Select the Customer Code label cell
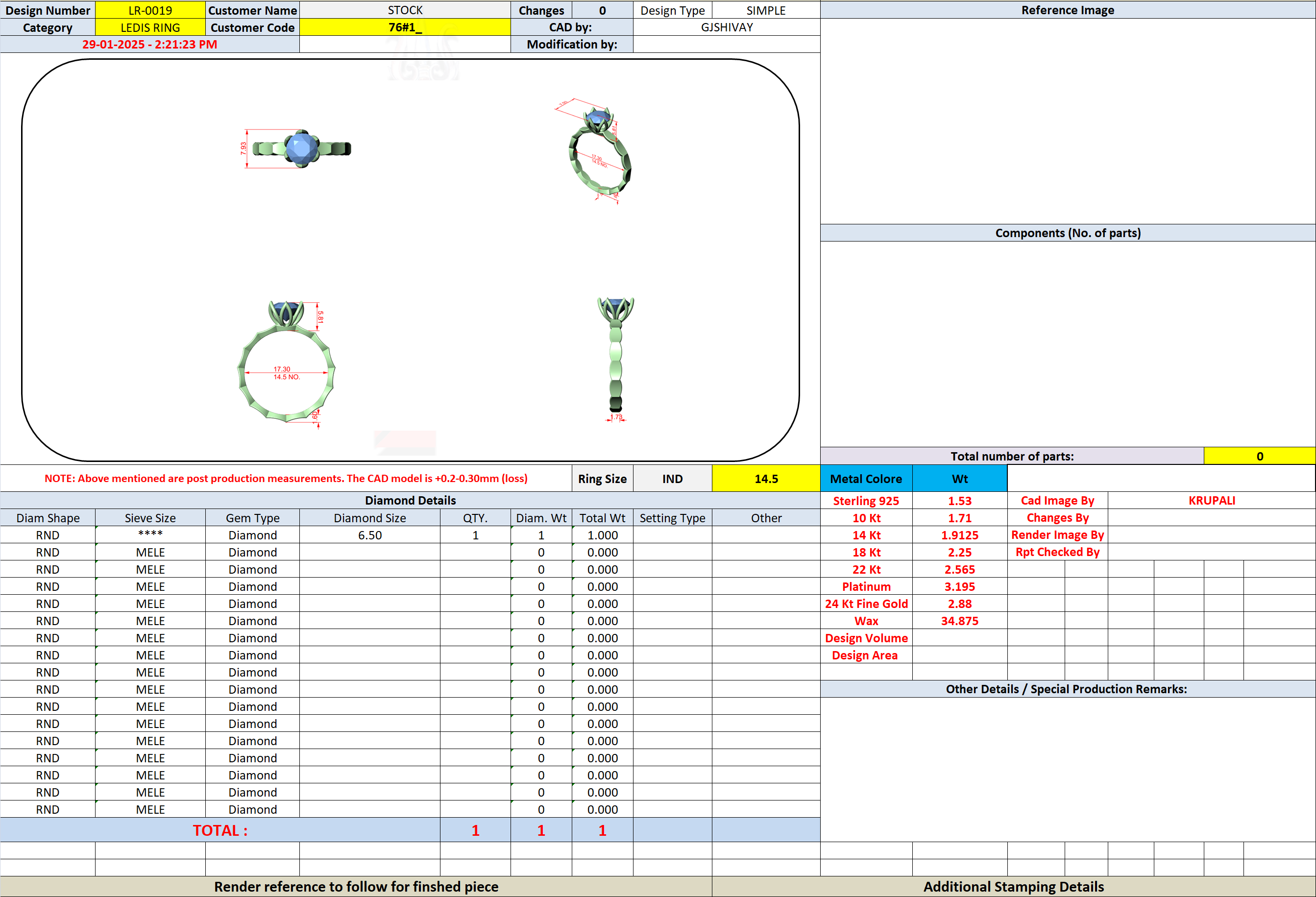 click(252, 27)
